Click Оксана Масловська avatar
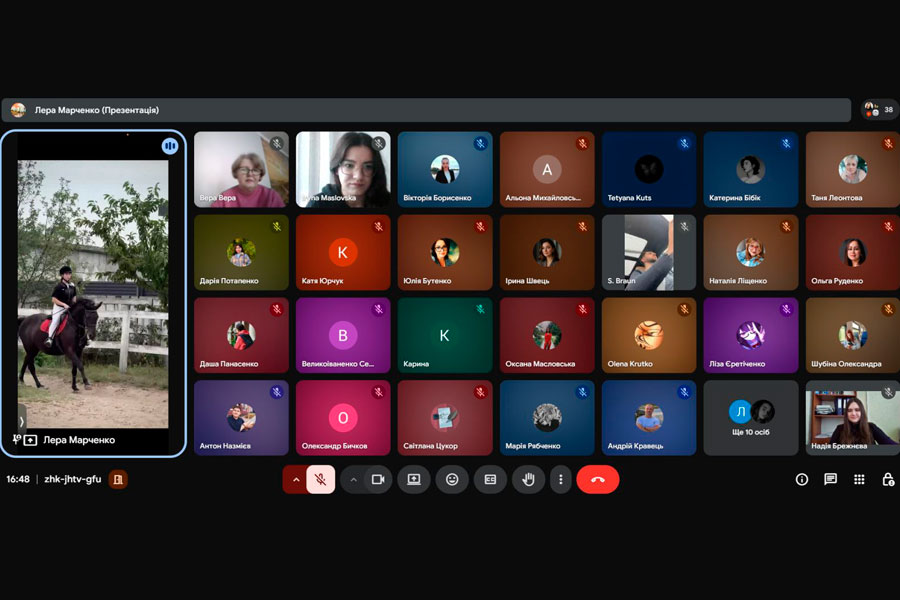 point(547,335)
